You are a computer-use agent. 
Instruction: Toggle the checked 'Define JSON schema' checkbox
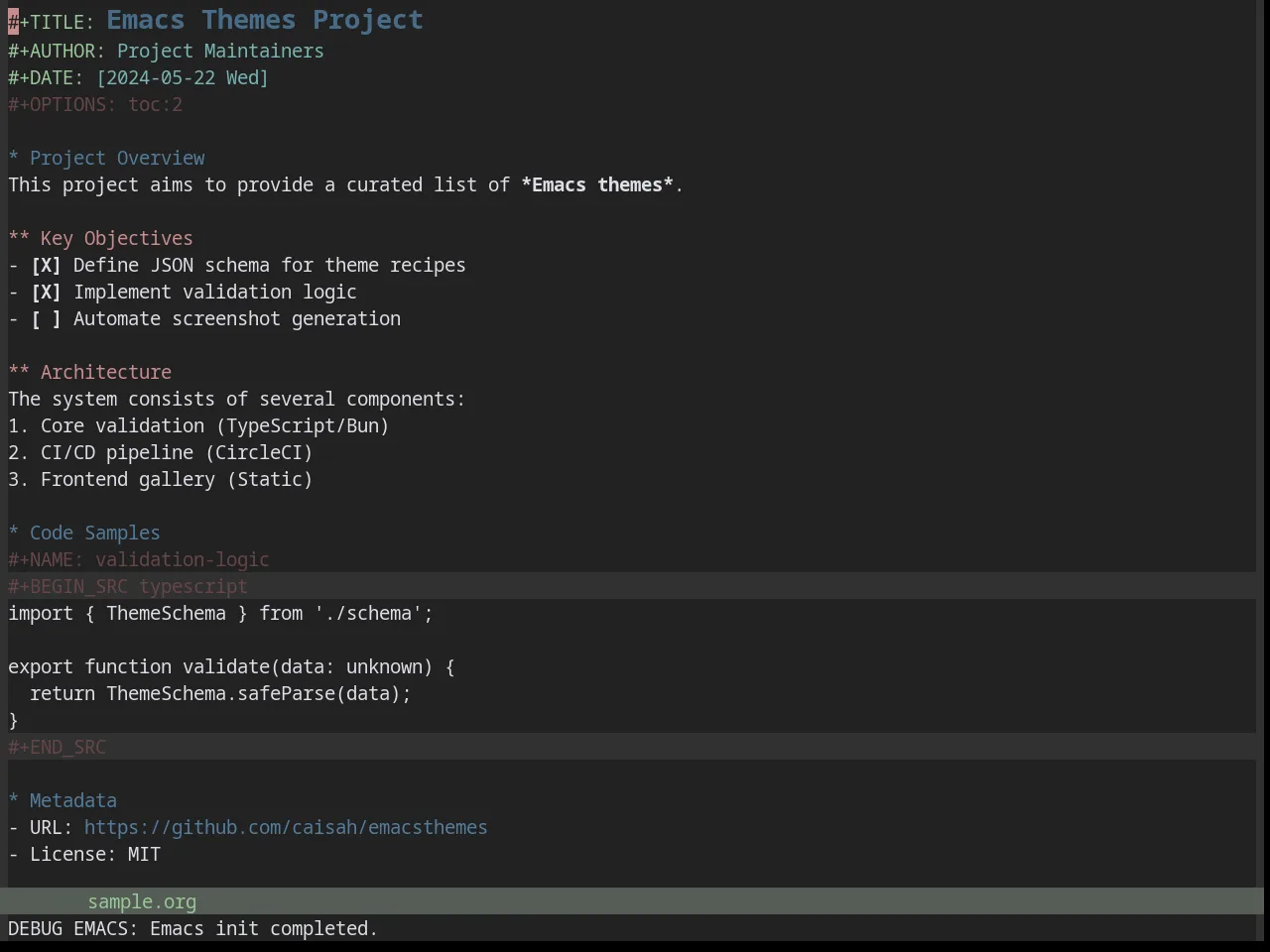coord(46,265)
